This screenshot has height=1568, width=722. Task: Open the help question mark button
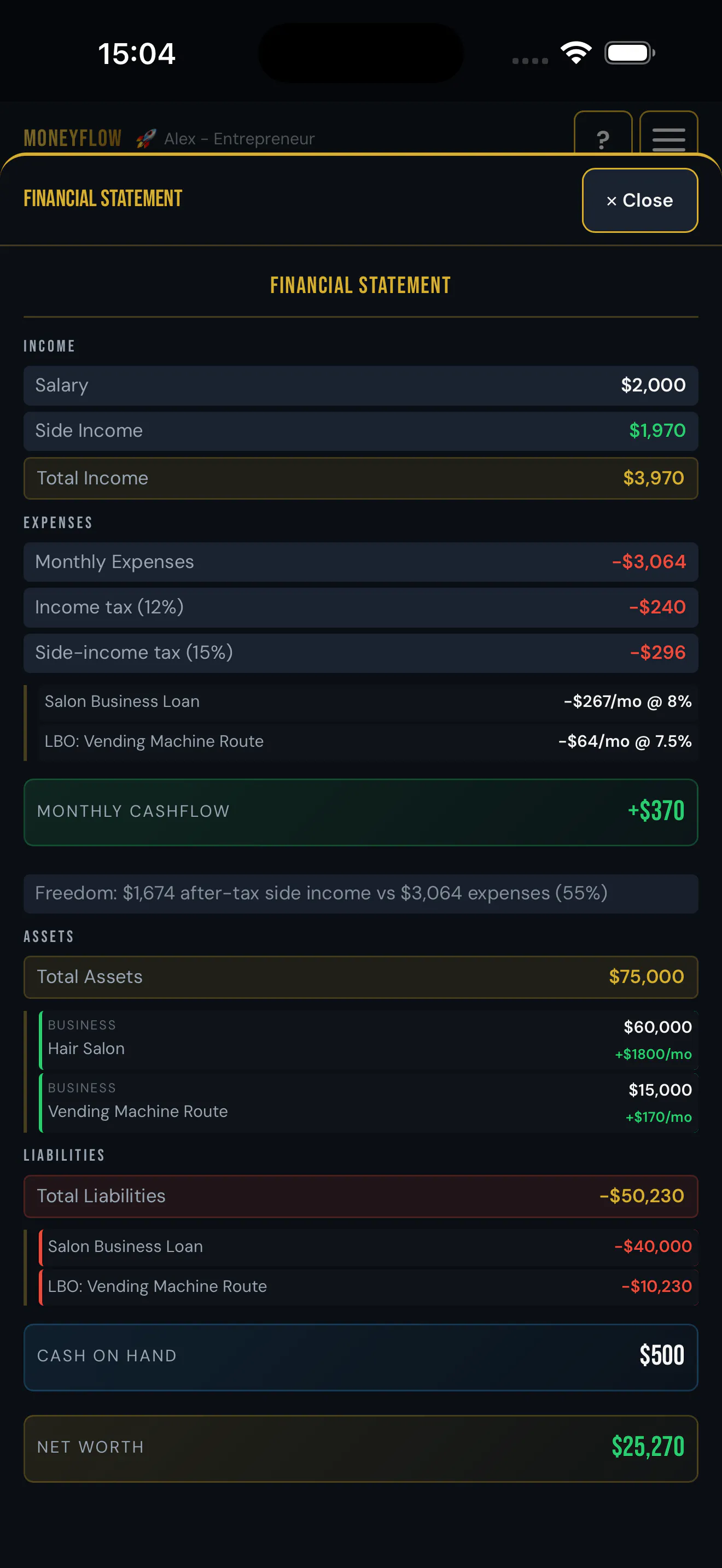click(x=603, y=133)
